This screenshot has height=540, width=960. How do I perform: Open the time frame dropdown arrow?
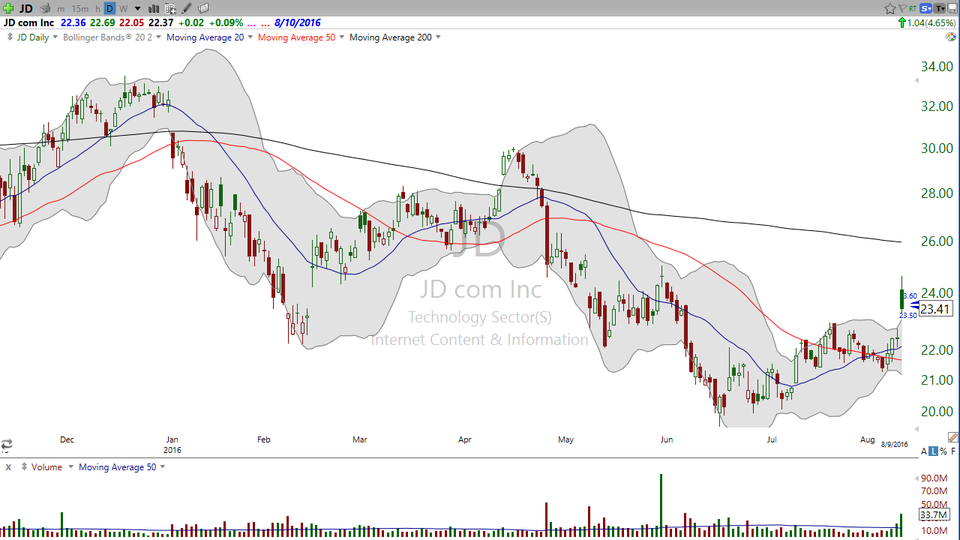click(x=138, y=9)
